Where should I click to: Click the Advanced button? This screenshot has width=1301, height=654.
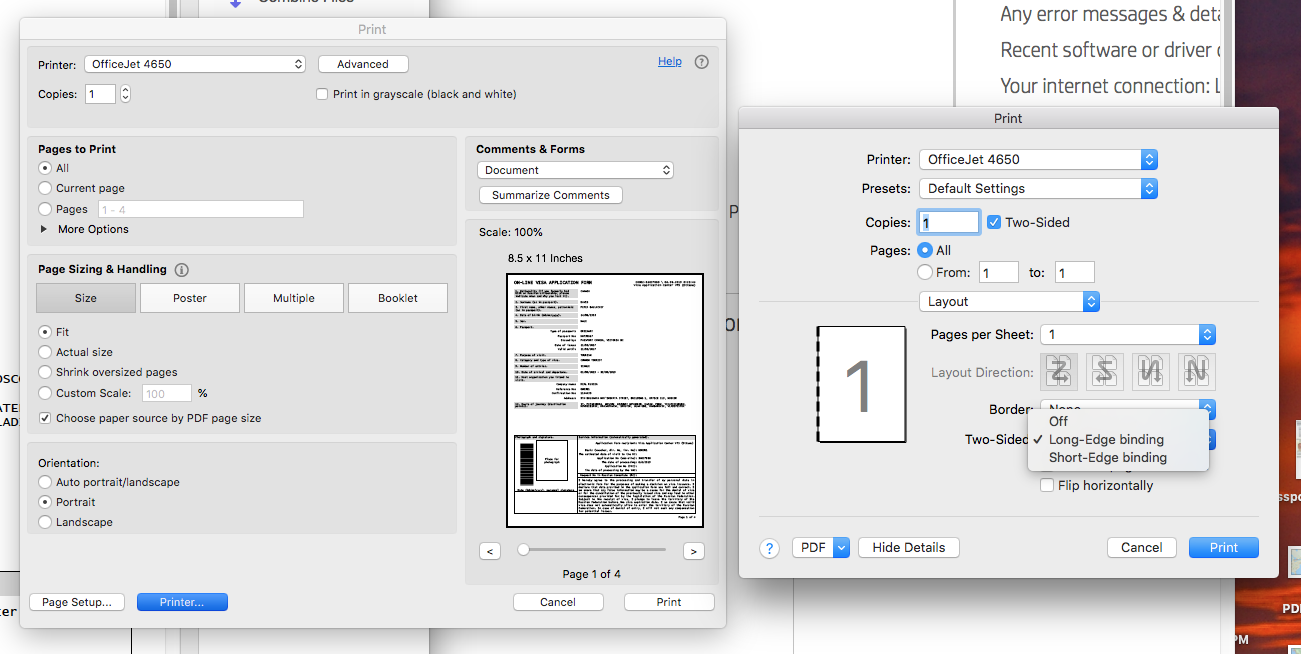point(363,64)
